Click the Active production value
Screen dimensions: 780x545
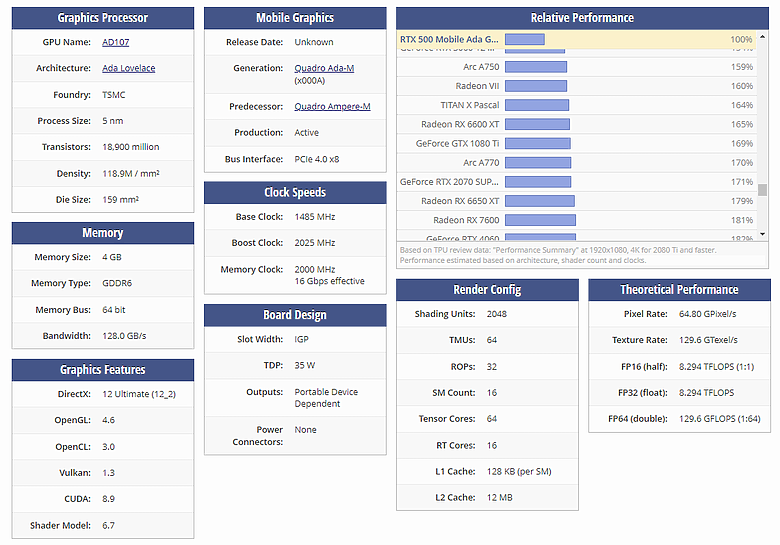click(306, 133)
